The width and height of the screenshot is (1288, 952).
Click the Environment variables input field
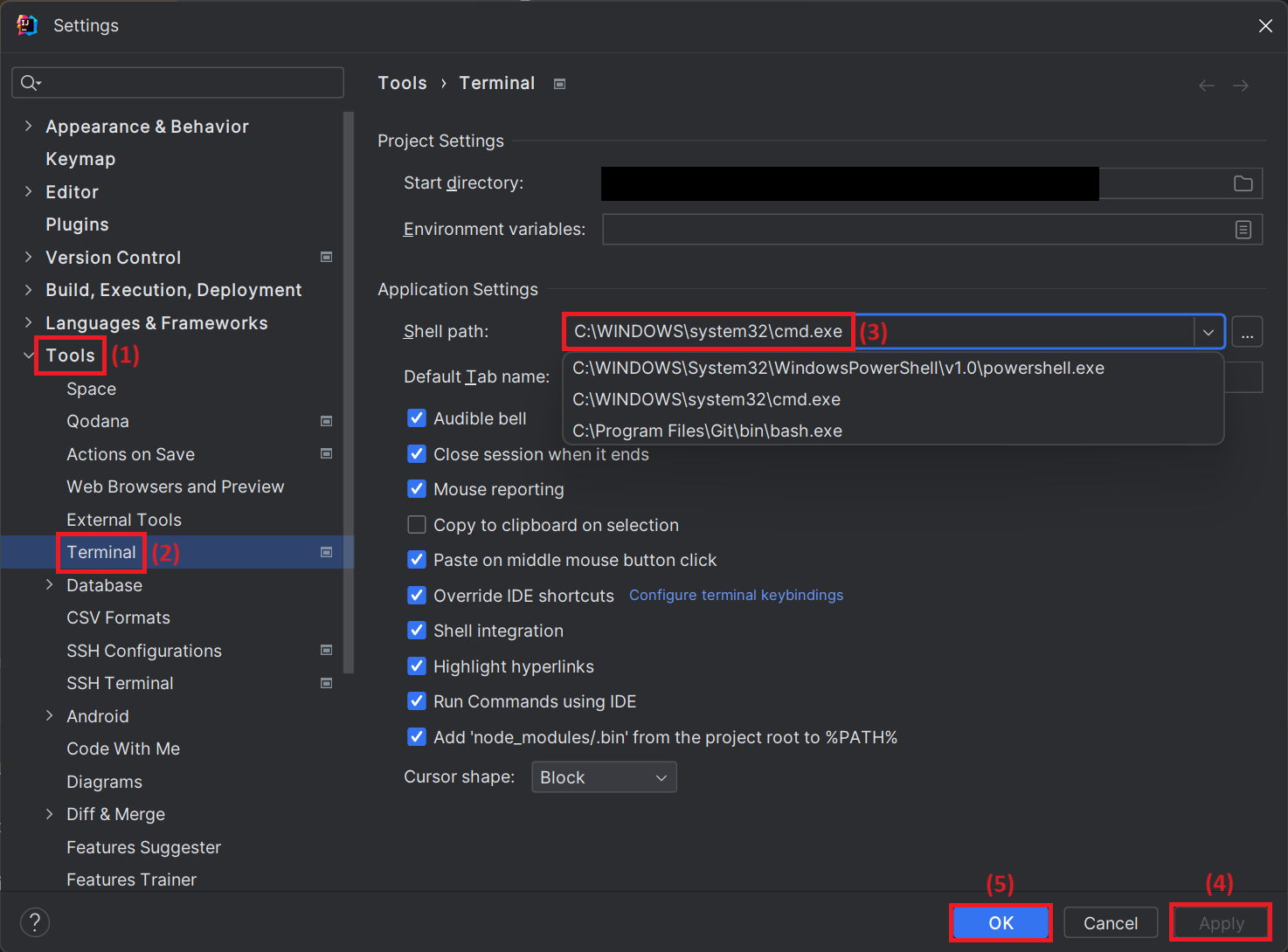[x=932, y=230]
